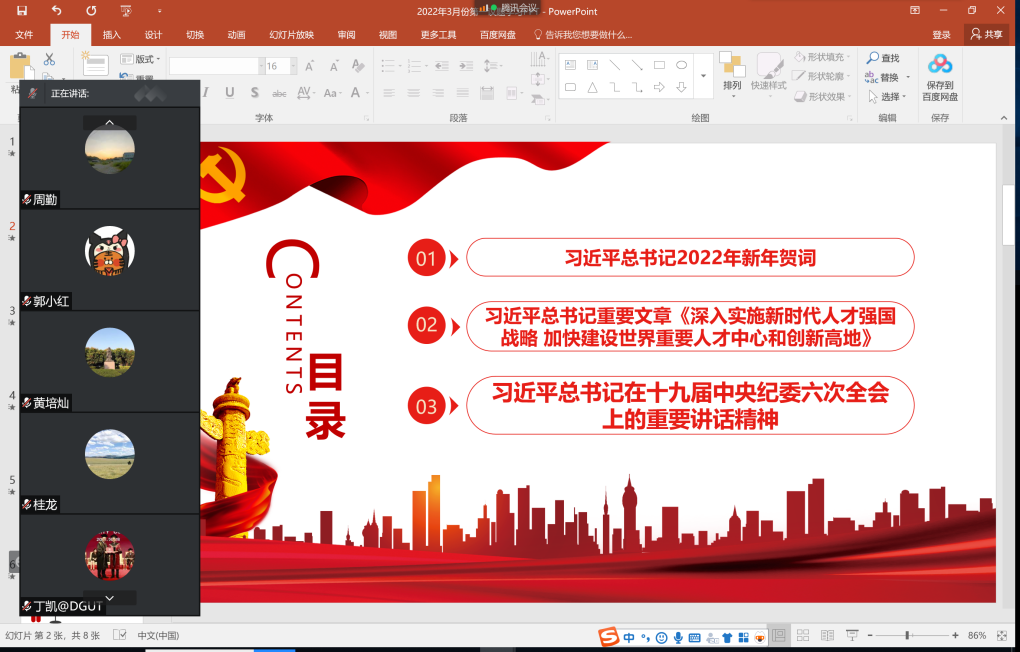Fit slide to current window
The width and height of the screenshot is (1020, 652).
1003,636
